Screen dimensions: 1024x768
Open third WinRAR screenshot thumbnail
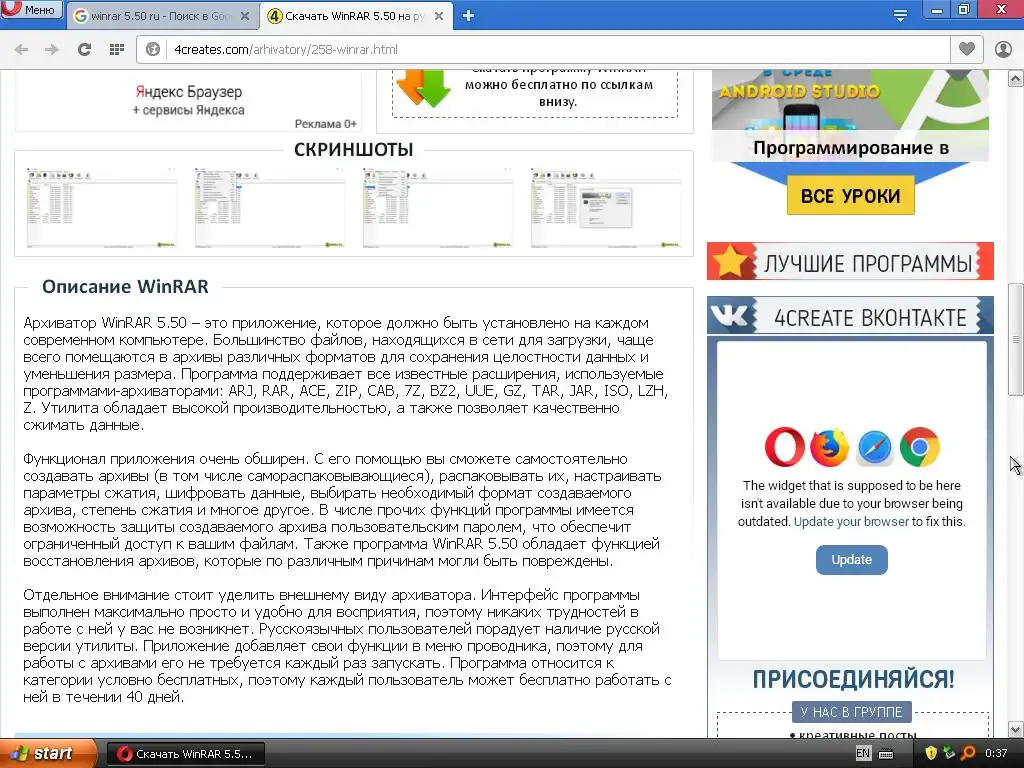click(x=438, y=207)
